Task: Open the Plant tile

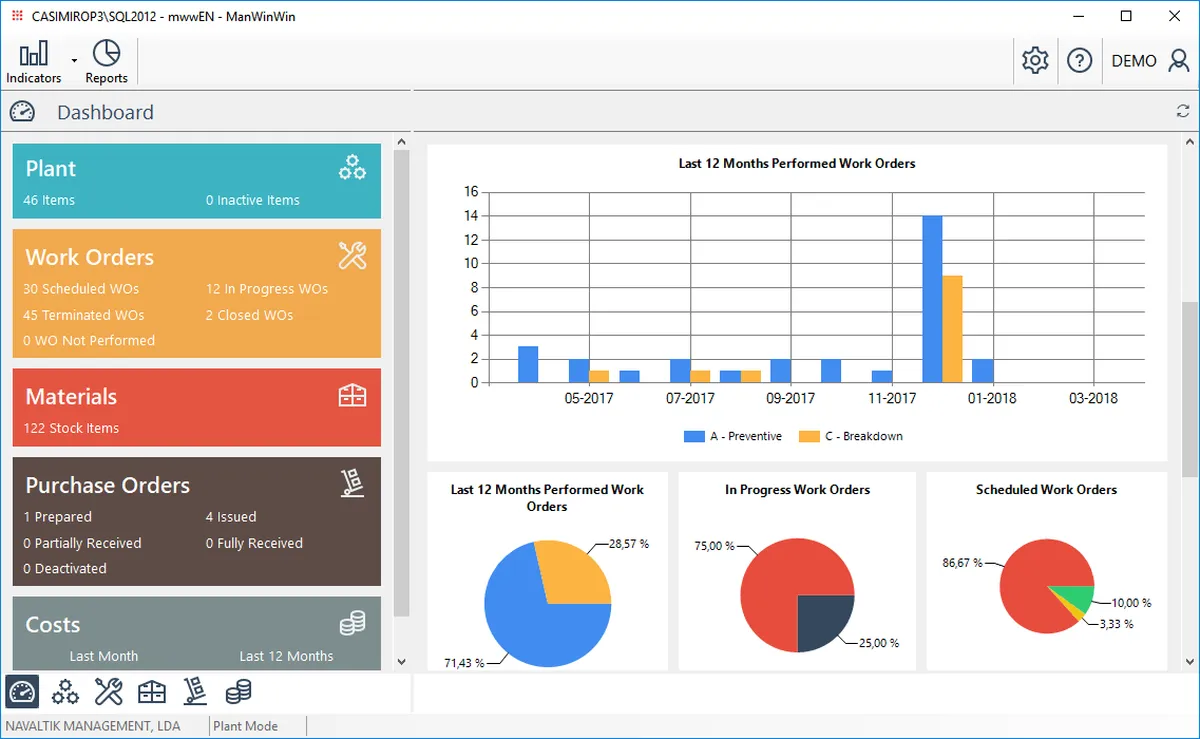Action: pyautogui.click(x=196, y=181)
